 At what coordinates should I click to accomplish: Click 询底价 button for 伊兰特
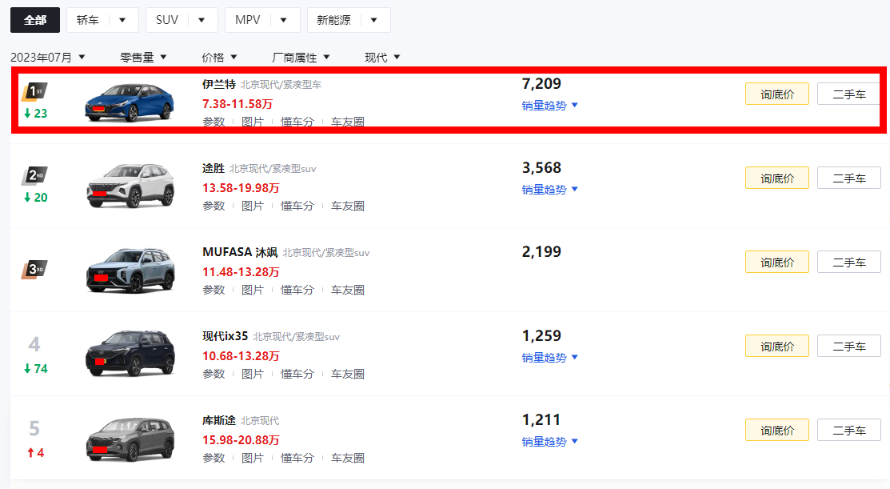[x=777, y=94]
